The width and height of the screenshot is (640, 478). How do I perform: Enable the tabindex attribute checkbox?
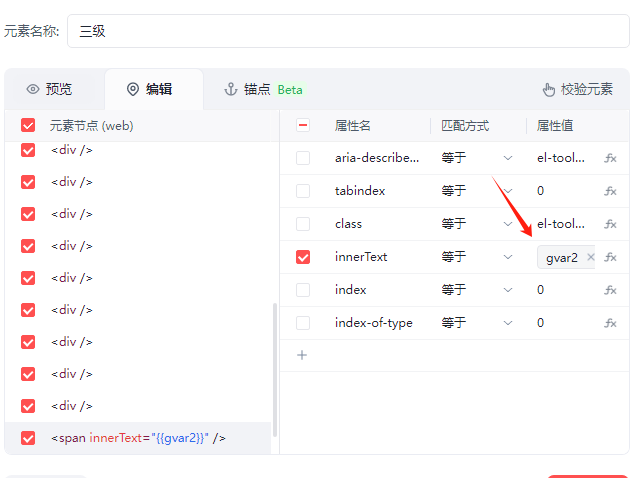303,191
